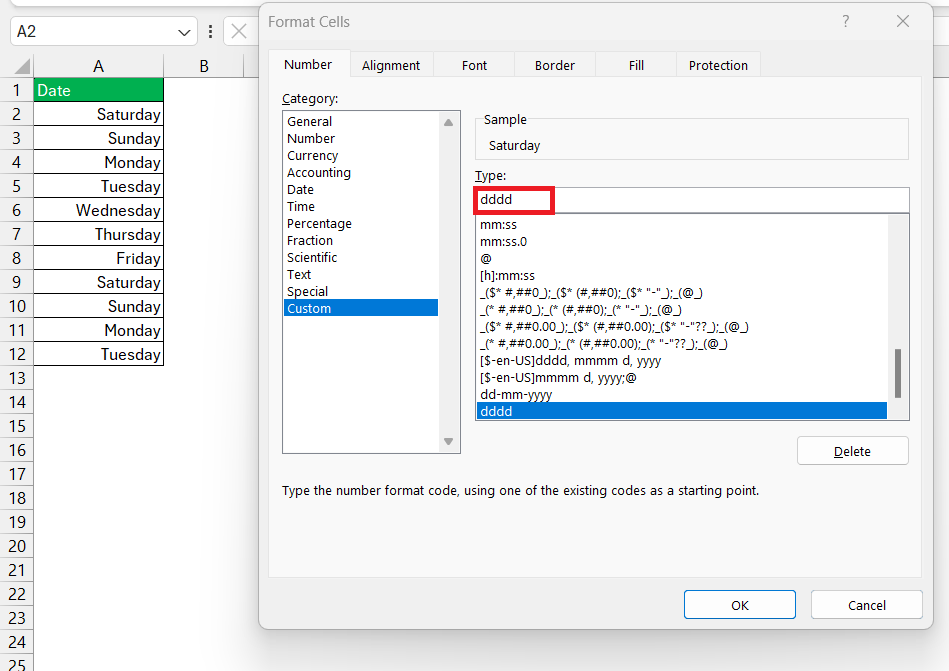Image resolution: width=949 pixels, height=671 pixels.
Task: Open the Protection tab
Action: tap(718, 65)
